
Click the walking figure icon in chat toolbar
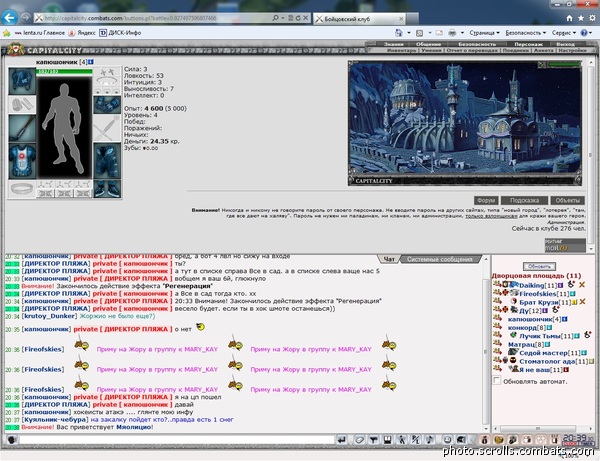click(x=401, y=440)
